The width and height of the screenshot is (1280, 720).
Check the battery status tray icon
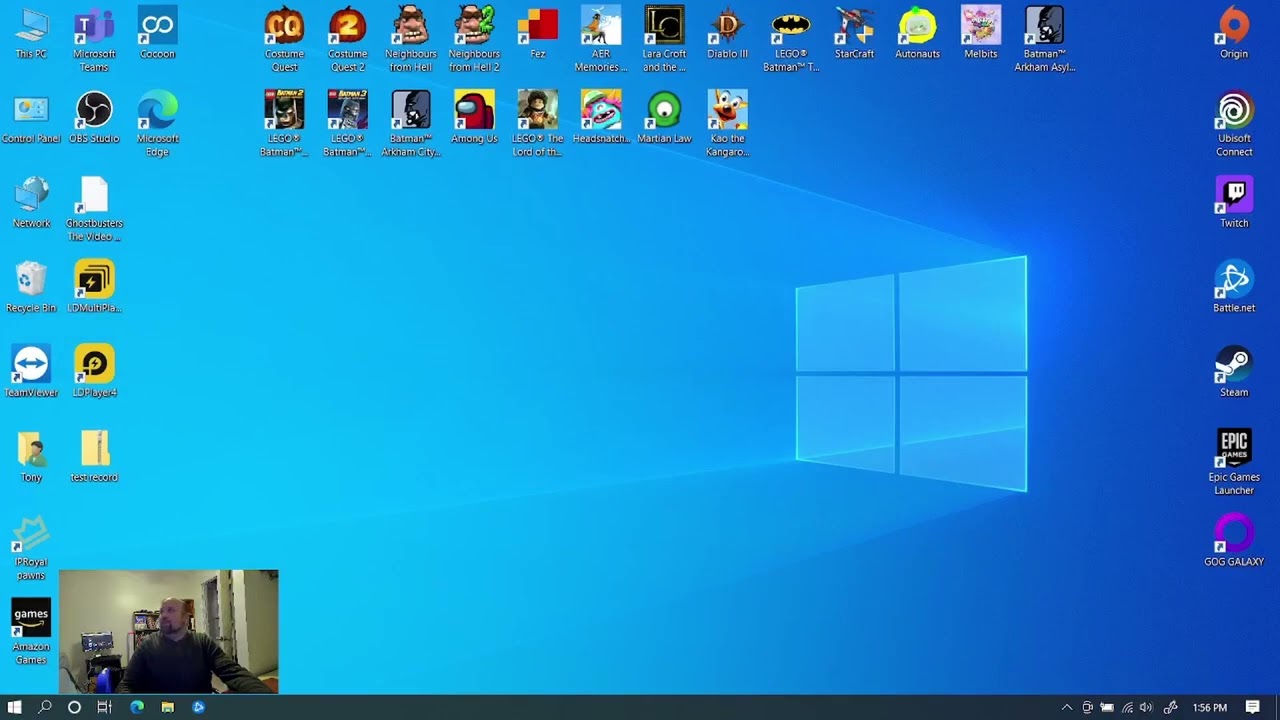click(1107, 708)
